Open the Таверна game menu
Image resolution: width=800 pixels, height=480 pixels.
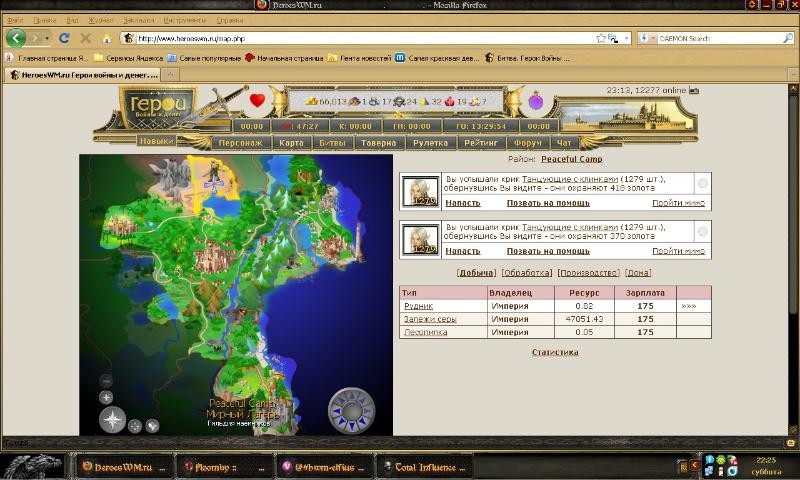[379, 143]
